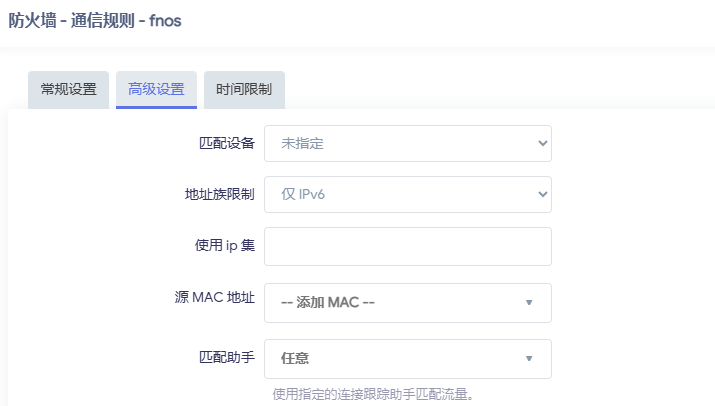Expand the -- 添加 MAC -- dropdown
Screen dimensions: 715x406
click(x=400, y=302)
